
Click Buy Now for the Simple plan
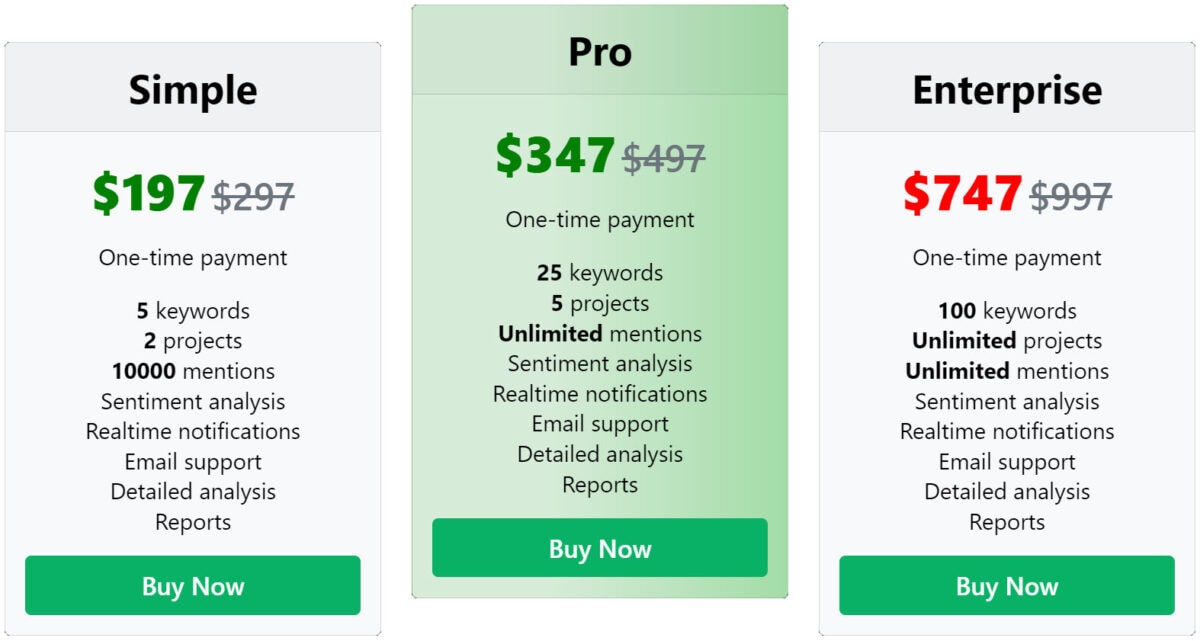[193, 585]
